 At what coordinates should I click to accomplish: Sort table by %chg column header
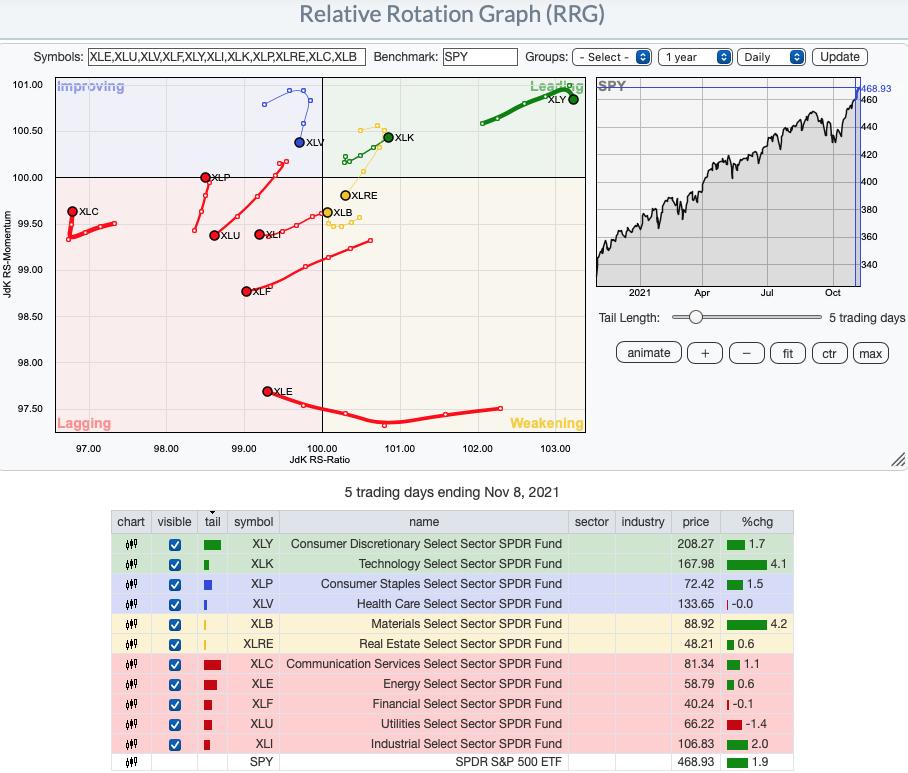click(757, 522)
